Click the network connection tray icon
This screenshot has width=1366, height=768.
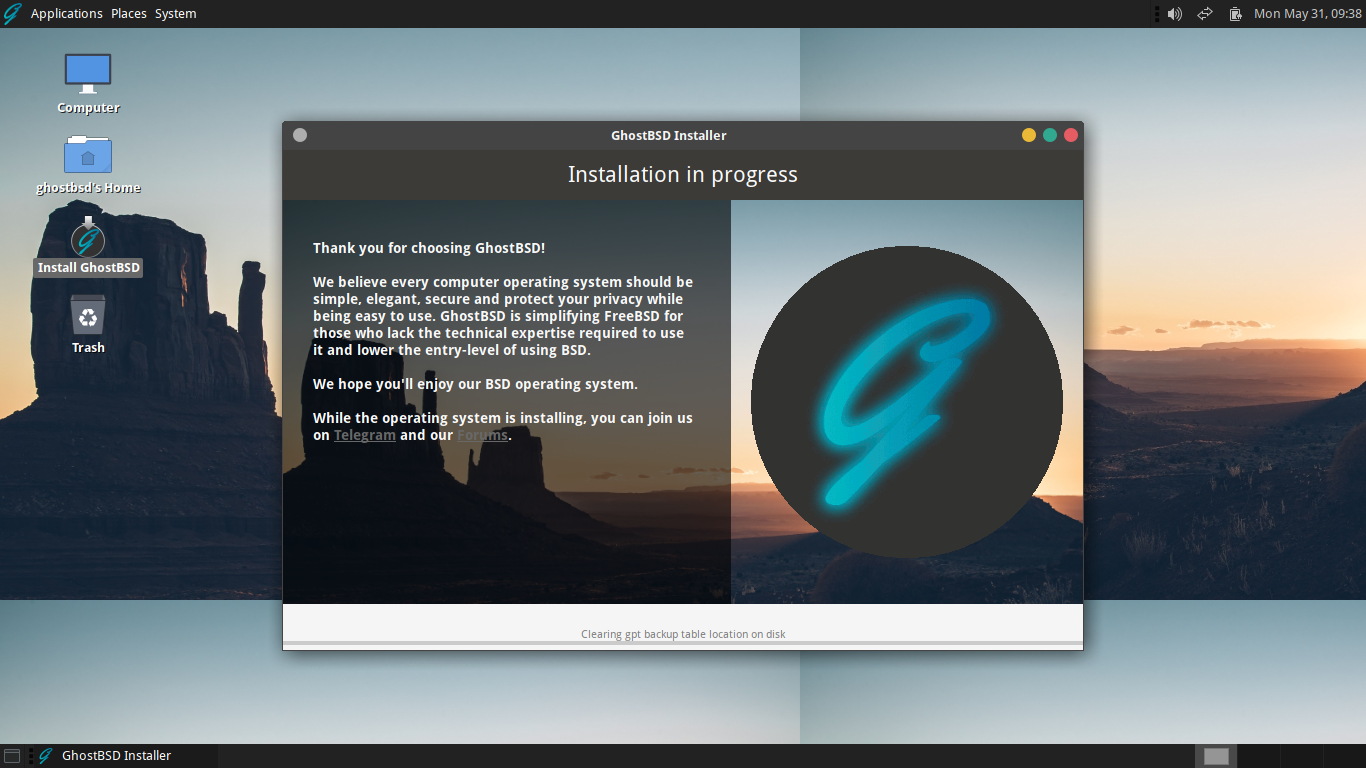[1205, 14]
